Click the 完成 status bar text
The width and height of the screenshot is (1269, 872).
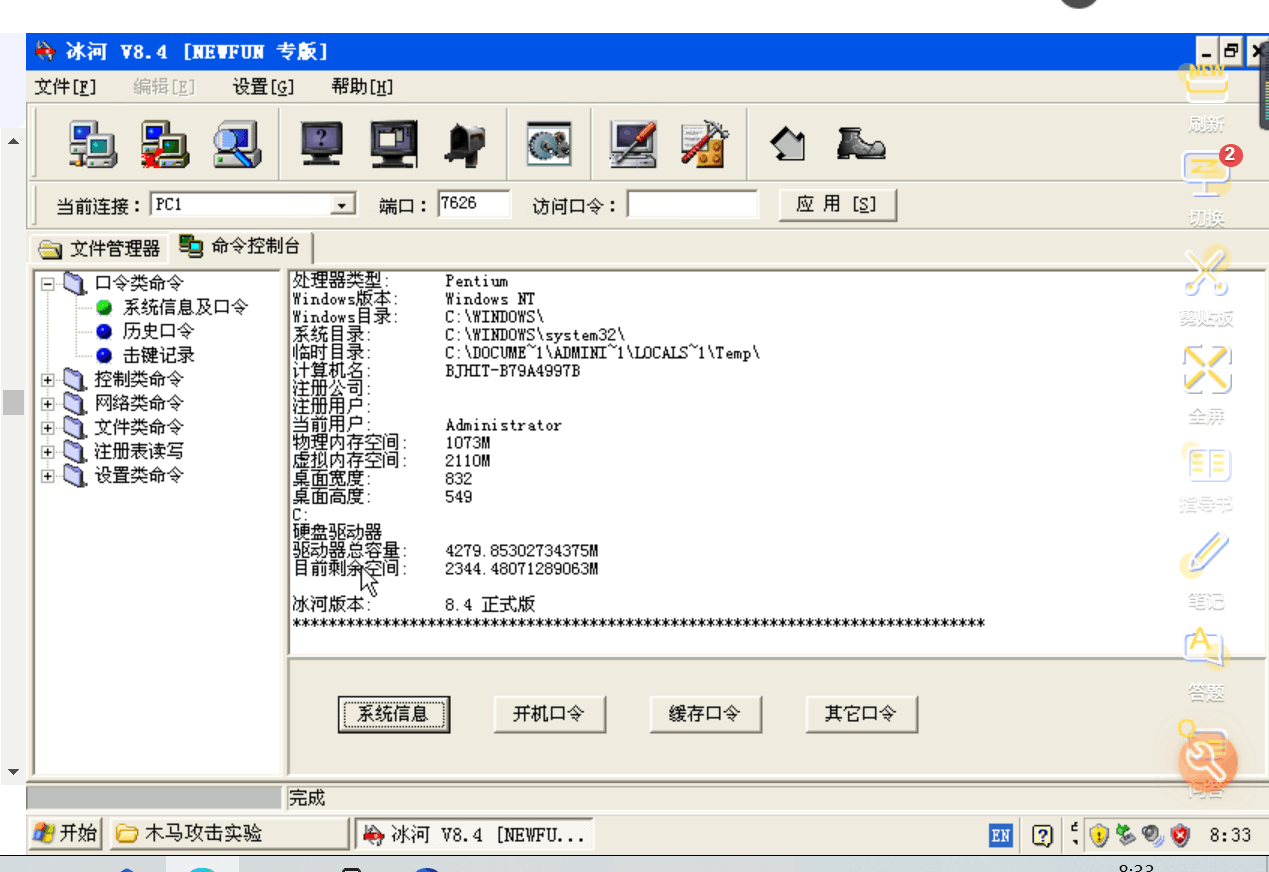[308, 798]
